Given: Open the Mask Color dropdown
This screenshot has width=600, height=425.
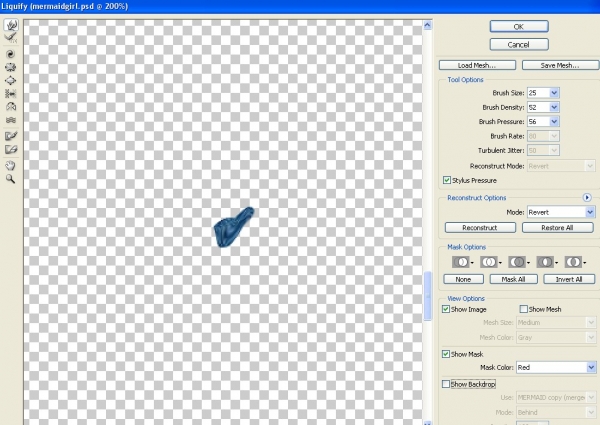Looking at the screenshot, I should (556, 367).
